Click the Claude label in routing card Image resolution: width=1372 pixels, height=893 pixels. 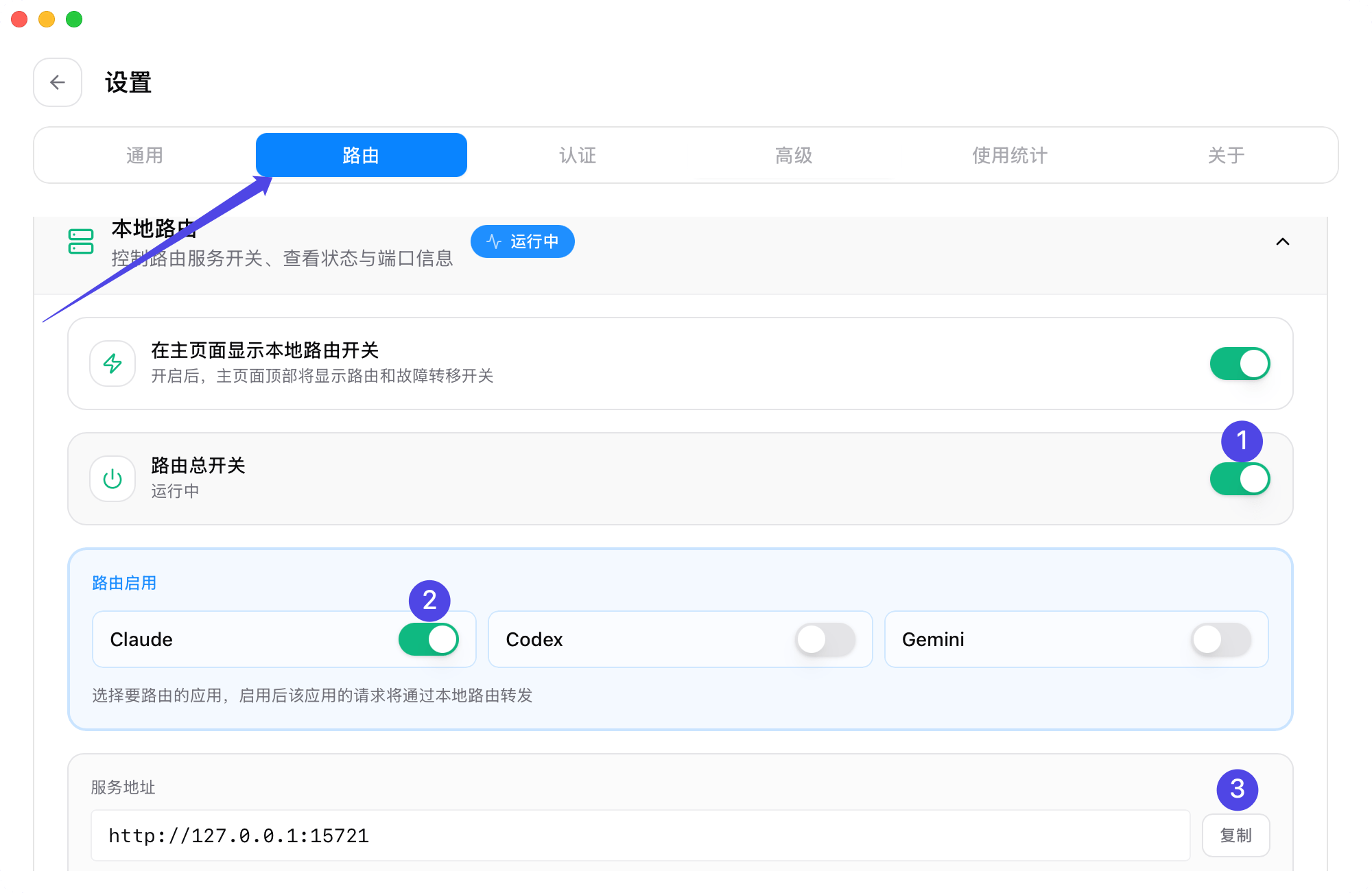click(x=141, y=639)
